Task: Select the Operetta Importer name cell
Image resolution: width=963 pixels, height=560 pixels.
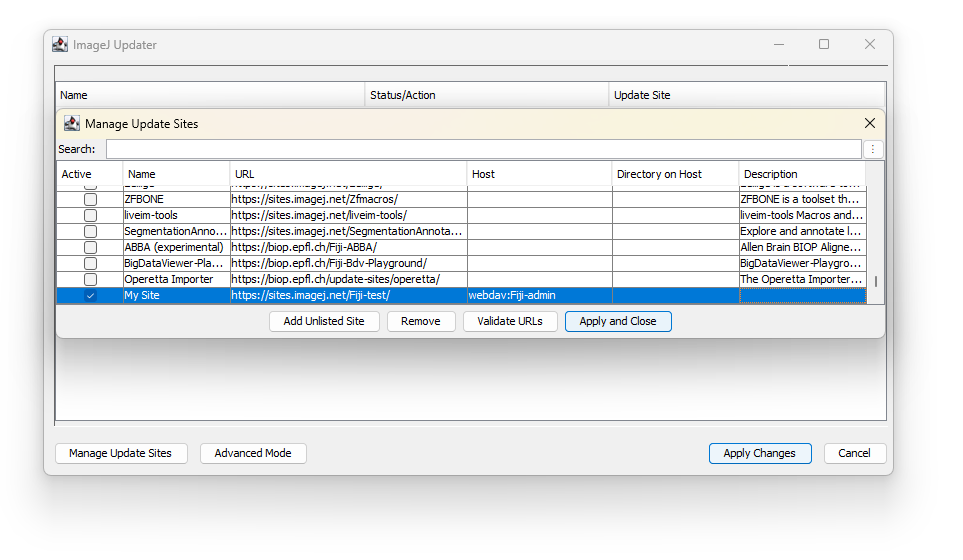Action: tap(176, 279)
